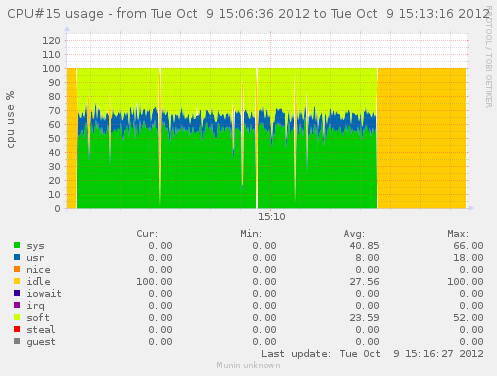Viewport: 497px width, 376px height.
Task: Click the Munin unknown footer text
Action: coord(248,365)
